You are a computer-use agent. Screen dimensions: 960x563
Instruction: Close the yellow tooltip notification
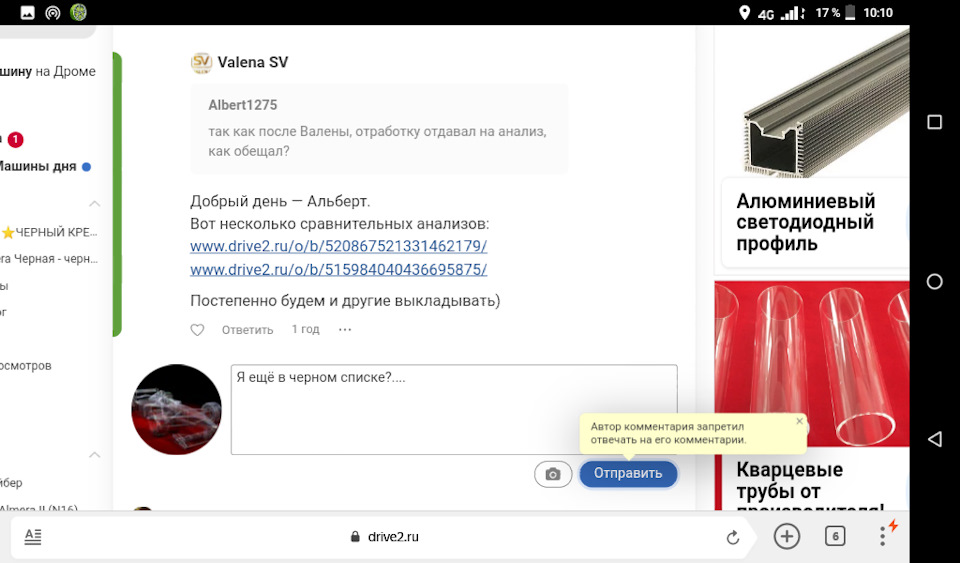tap(799, 421)
